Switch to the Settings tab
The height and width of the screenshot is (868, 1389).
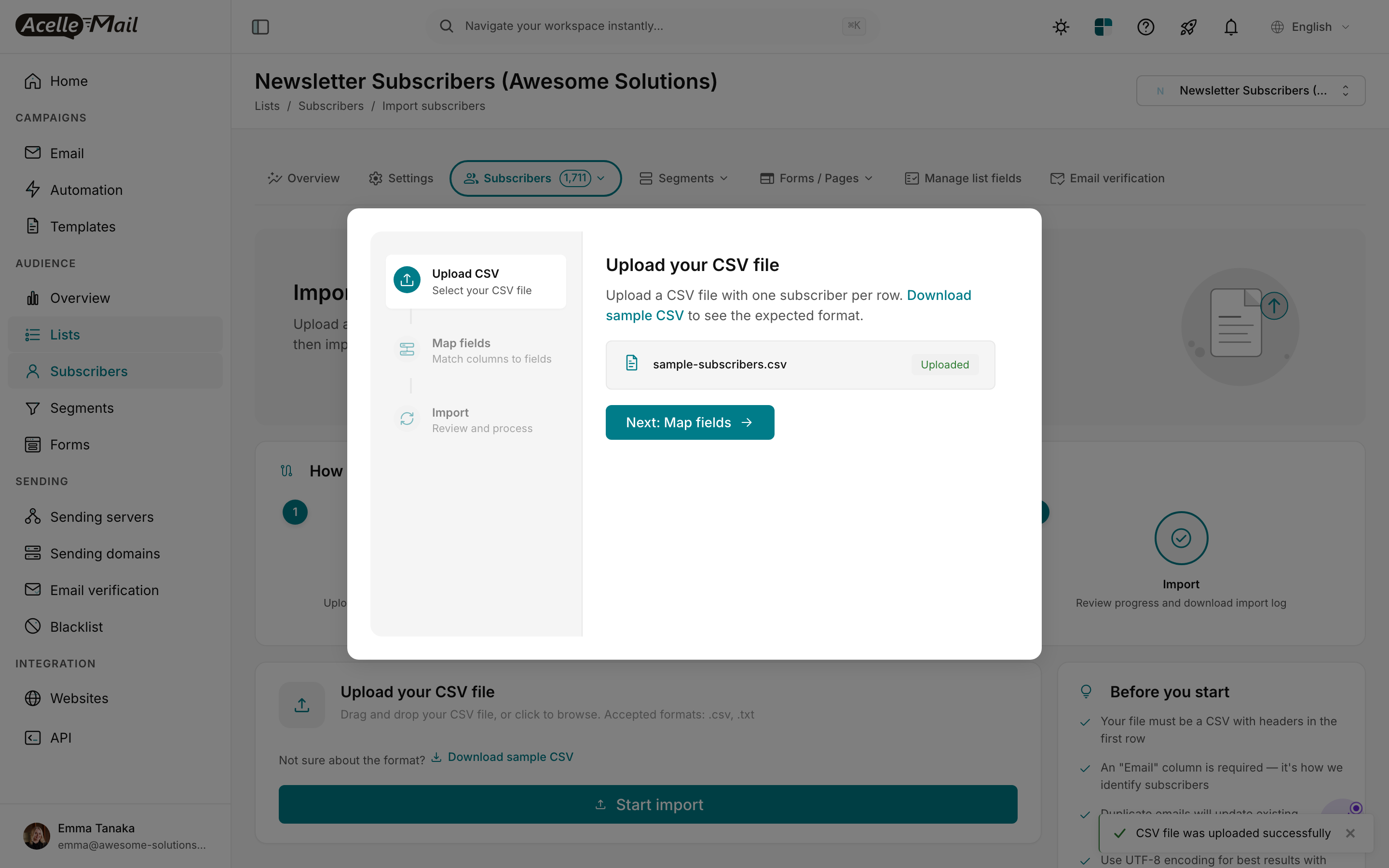point(401,178)
